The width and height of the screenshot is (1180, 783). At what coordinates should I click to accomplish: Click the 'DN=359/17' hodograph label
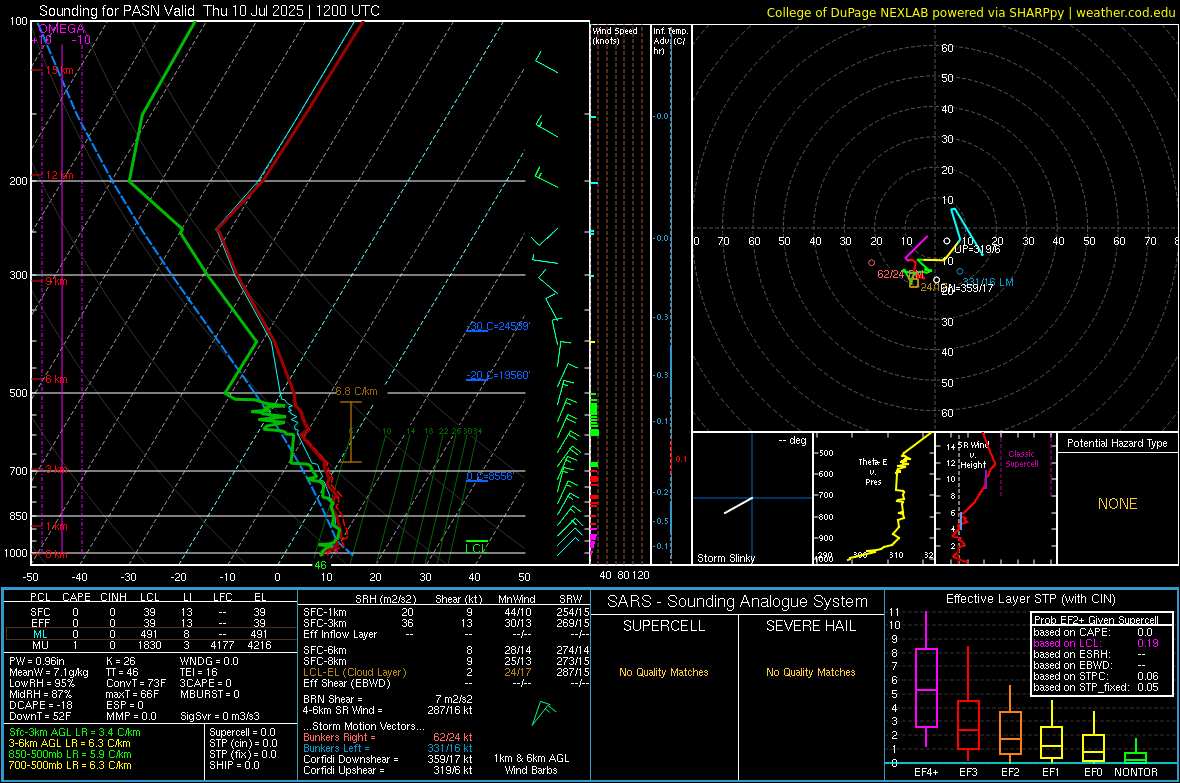[x=967, y=288]
